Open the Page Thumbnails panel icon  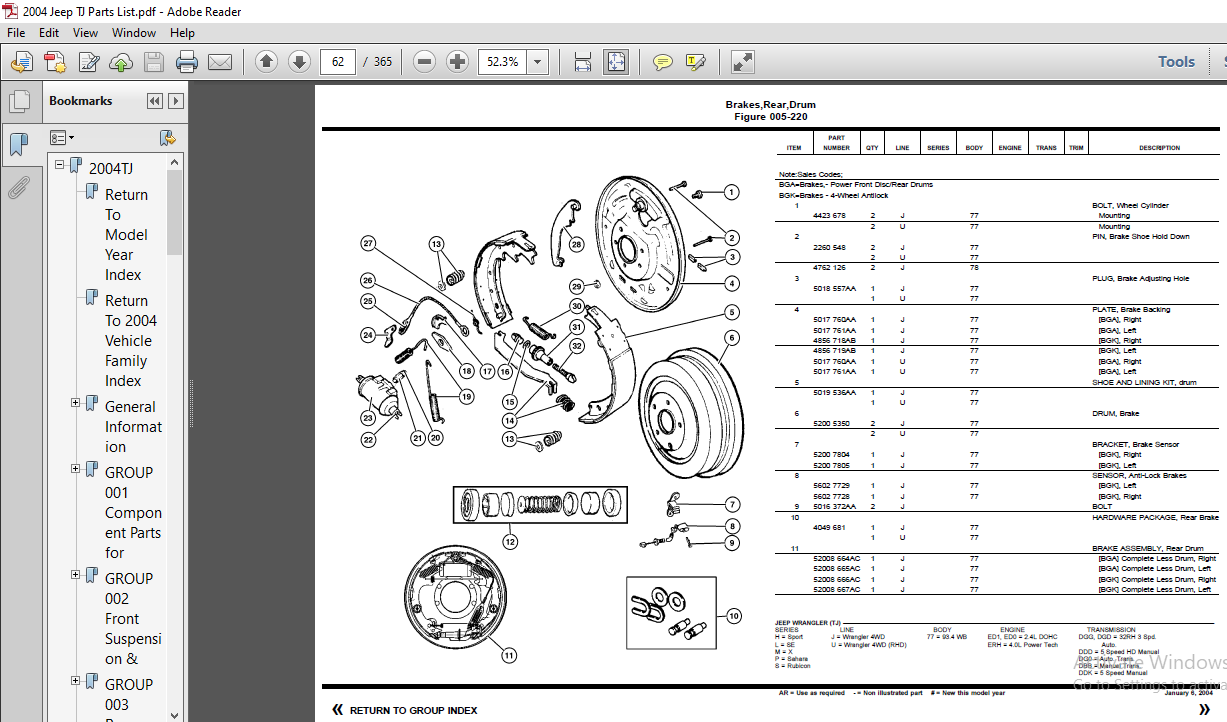click(x=18, y=101)
